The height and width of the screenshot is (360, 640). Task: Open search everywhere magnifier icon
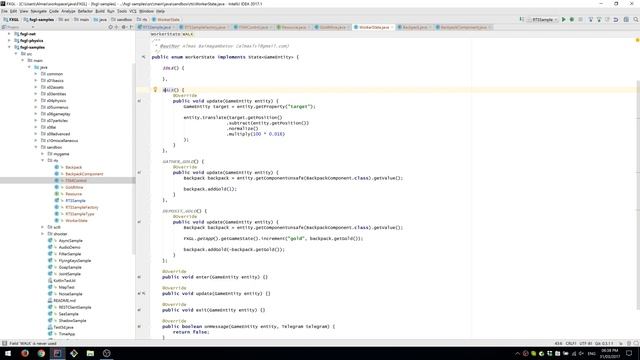[636, 19]
